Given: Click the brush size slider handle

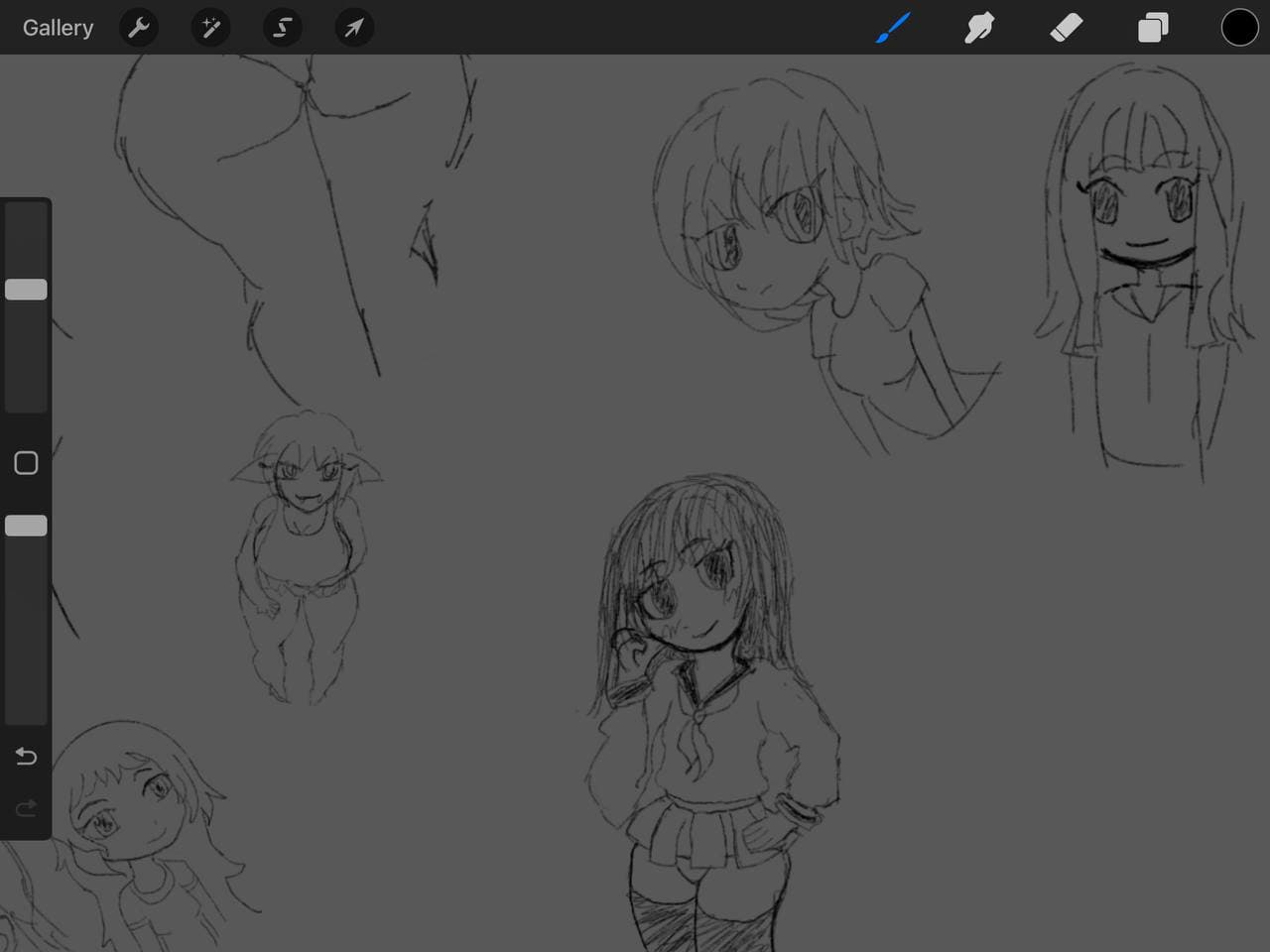Looking at the screenshot, I should (x=26, y=290).
